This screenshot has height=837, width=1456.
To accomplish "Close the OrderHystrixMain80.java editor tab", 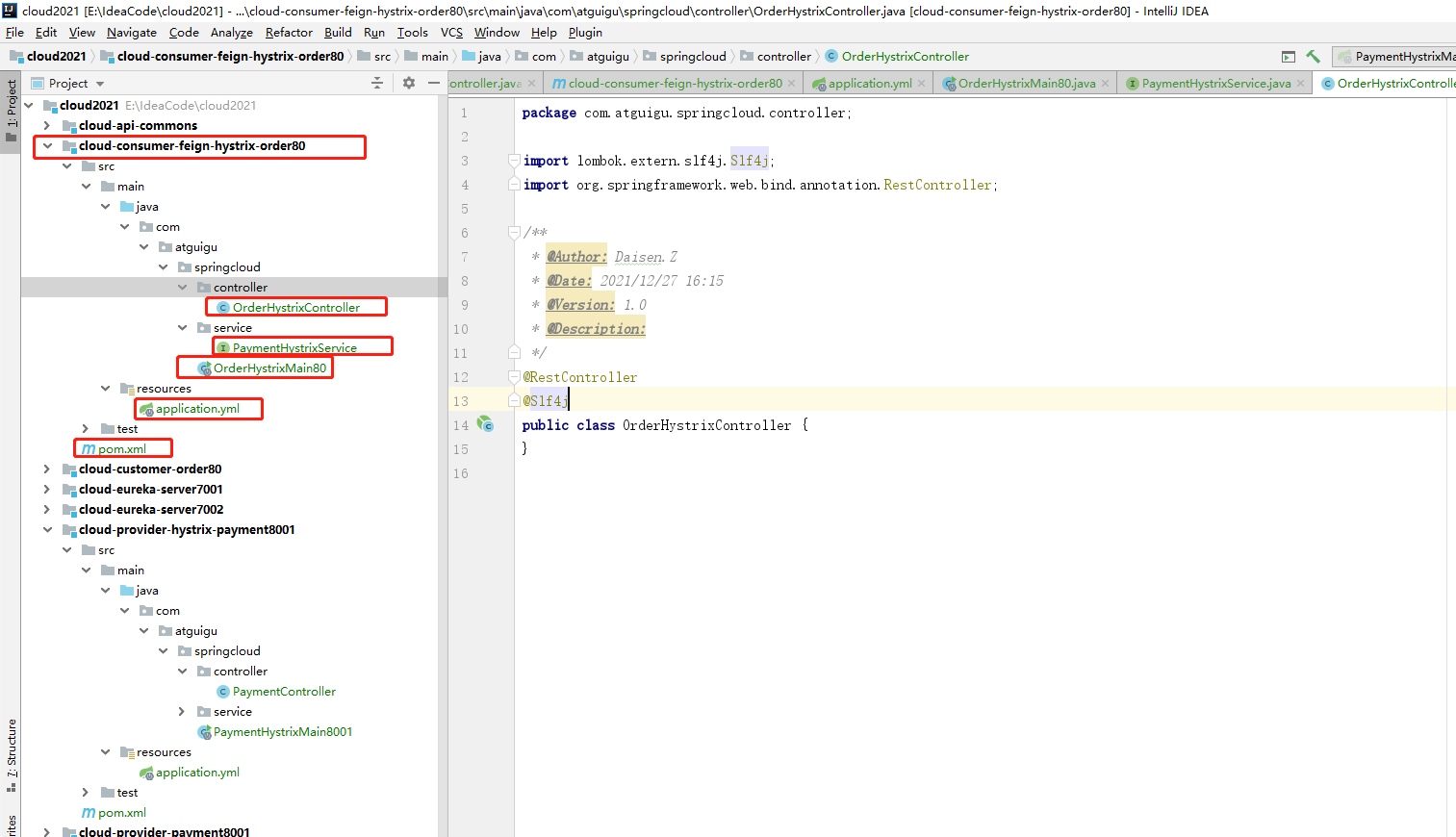I will [1105, 84].
